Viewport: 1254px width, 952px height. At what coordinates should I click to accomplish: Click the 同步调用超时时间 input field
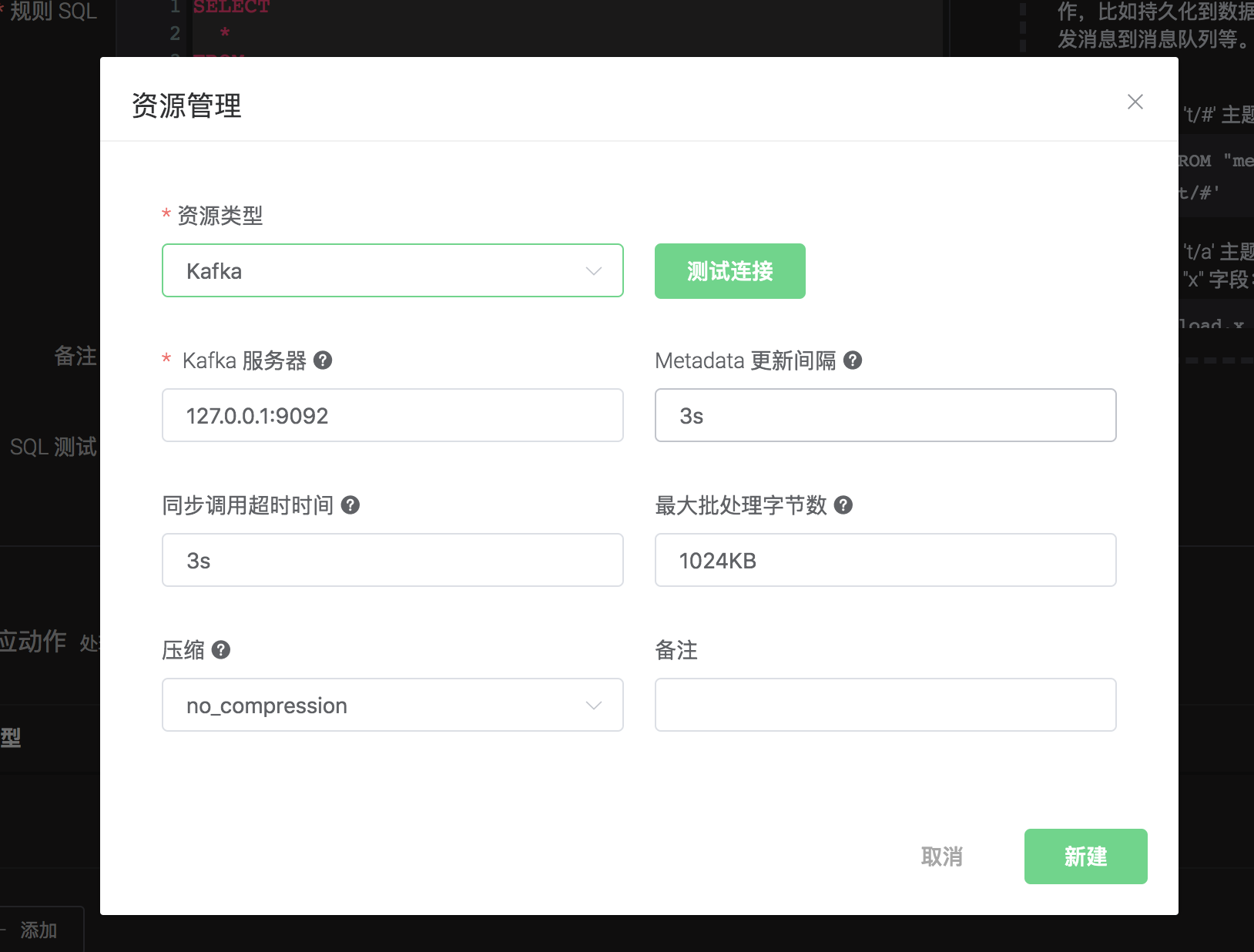click(x=392, y=560)
